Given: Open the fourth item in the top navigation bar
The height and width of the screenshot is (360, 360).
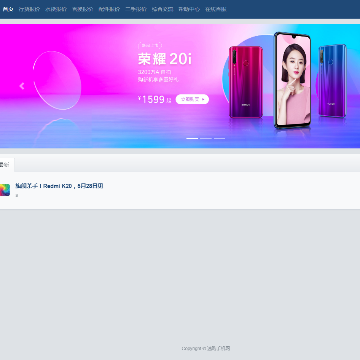Looking at the screenshot, I should point(83,9).
